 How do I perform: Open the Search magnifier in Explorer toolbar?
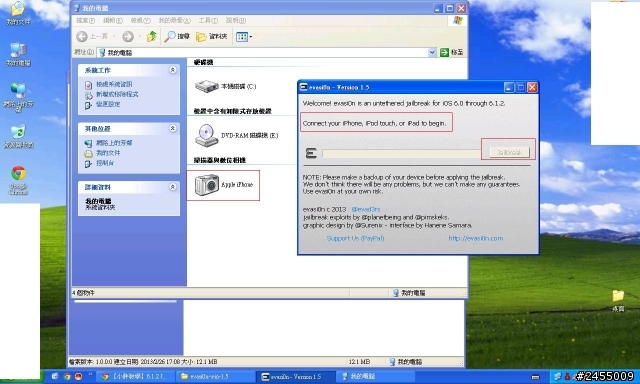tap(177, 37)
